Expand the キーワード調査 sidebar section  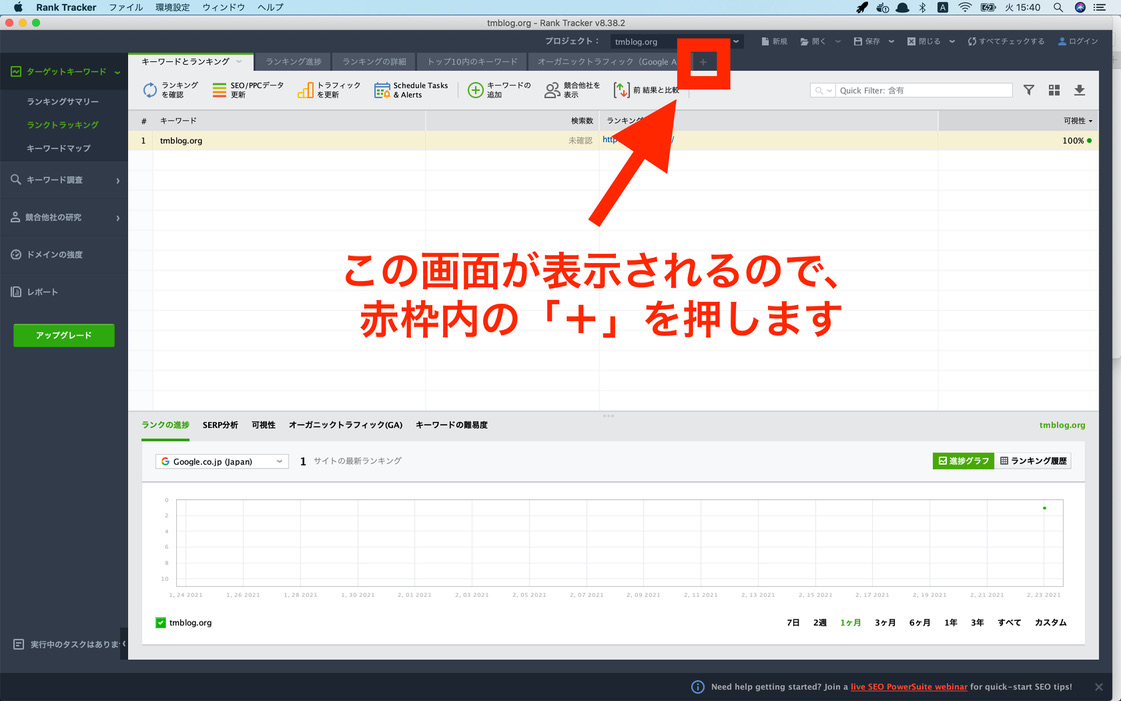tap(117, 180)
